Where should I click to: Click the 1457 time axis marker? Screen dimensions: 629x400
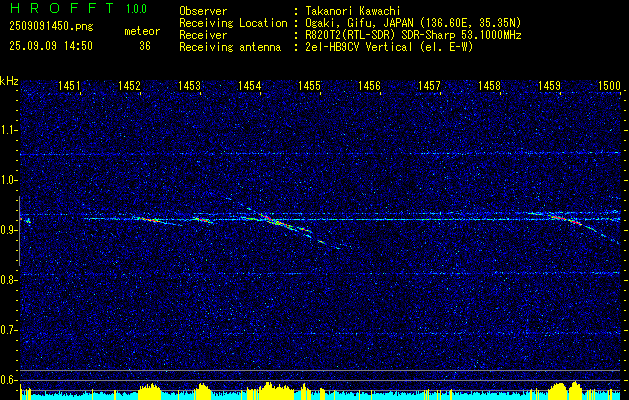429,85
